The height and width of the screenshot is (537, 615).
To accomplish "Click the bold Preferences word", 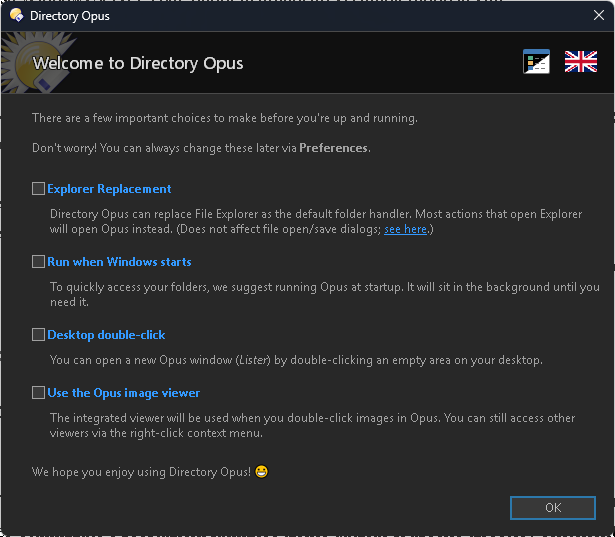I will 333,148.
